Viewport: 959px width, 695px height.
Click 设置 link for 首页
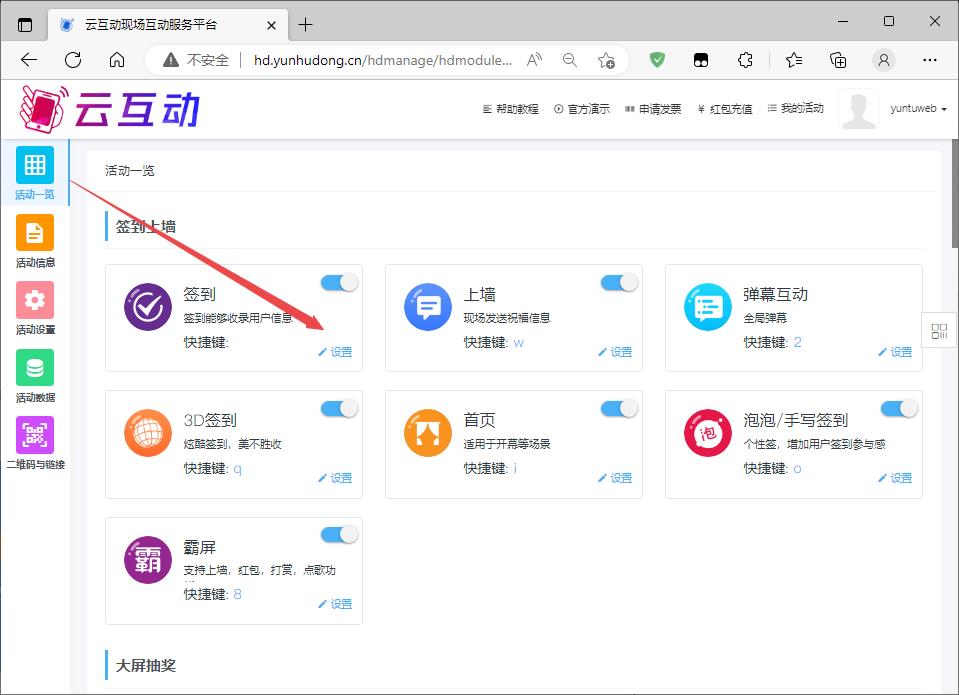pos(615,478)
